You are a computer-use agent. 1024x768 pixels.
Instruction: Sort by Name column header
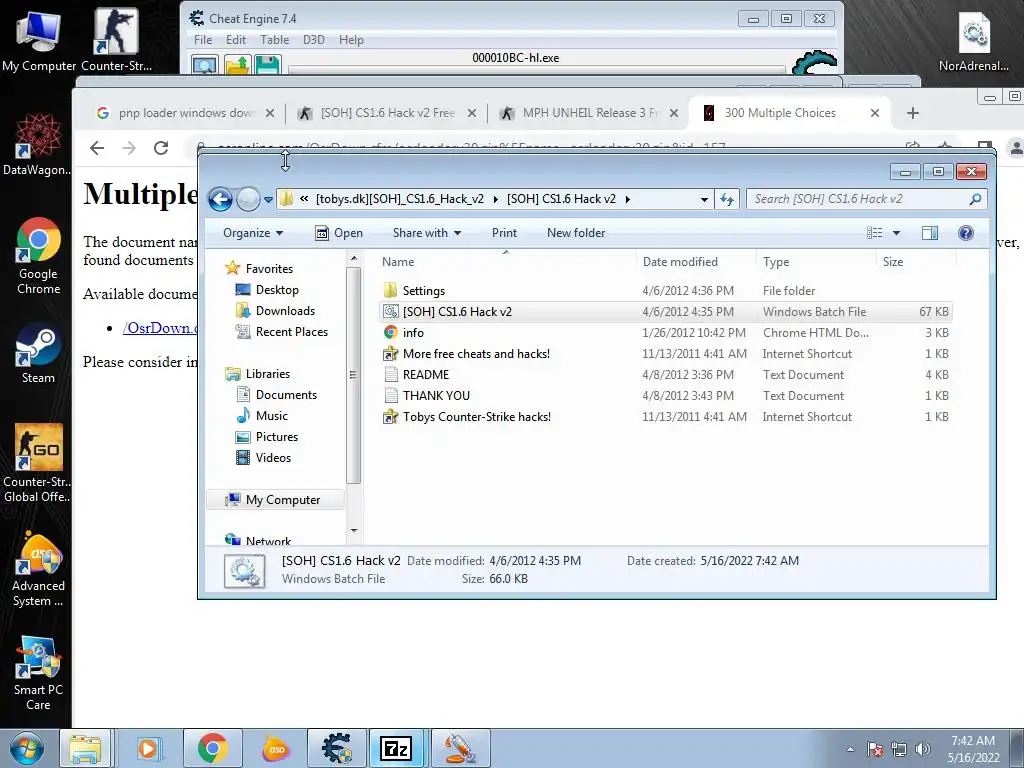pyautogui.click(x=398, y=262)
